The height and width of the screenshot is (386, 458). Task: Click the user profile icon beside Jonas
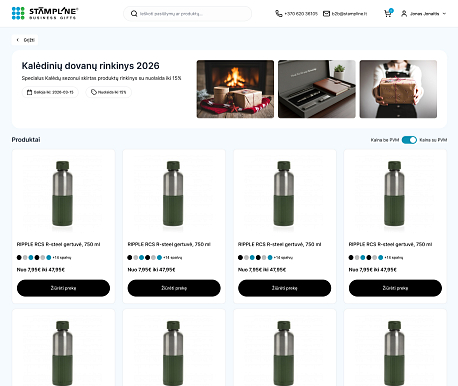coord(404,14)
